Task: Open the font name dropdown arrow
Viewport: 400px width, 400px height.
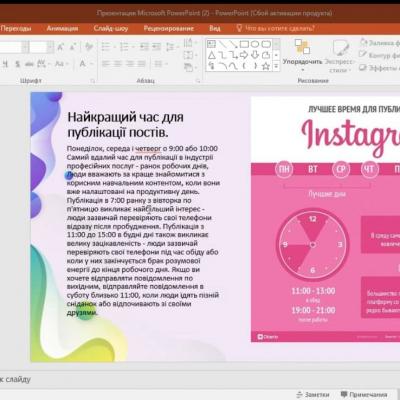Action: click(x=25, y=47)
